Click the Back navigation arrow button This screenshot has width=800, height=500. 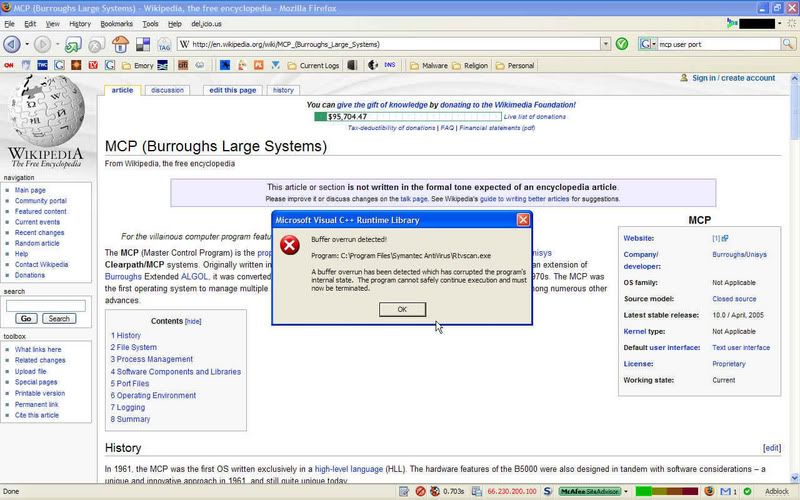coord(12,44)
